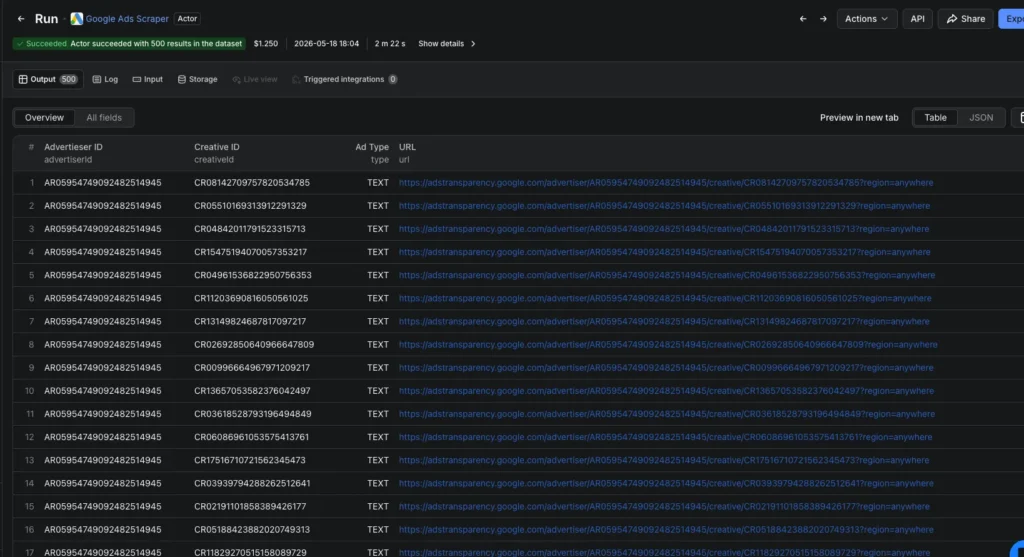Image resolution: width=1024 pixels, height=557 pixels.
Task: Click the run cost $1.250
Action: click(266, 44)
